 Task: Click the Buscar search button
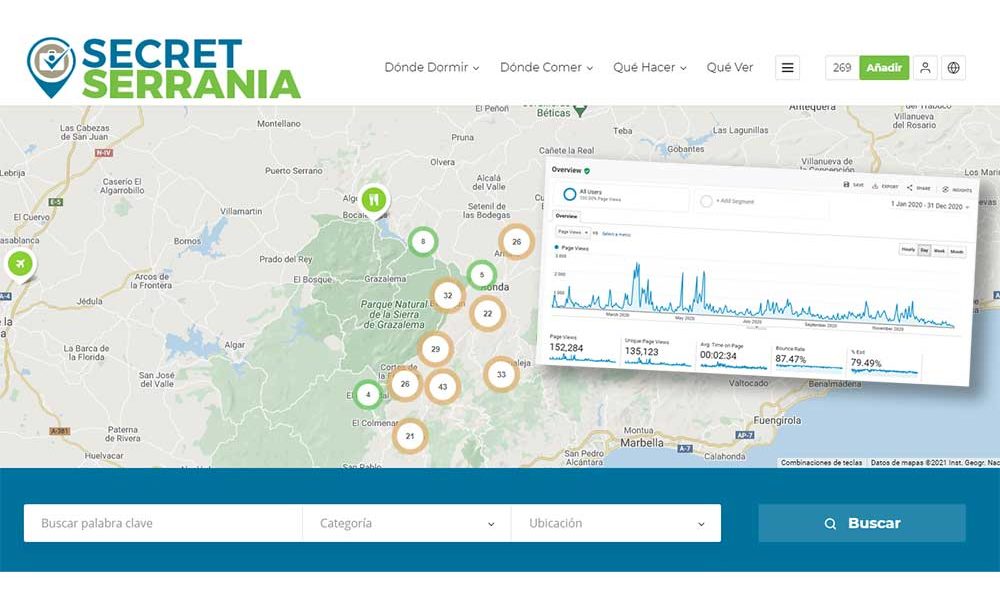(x=862, y=523)
